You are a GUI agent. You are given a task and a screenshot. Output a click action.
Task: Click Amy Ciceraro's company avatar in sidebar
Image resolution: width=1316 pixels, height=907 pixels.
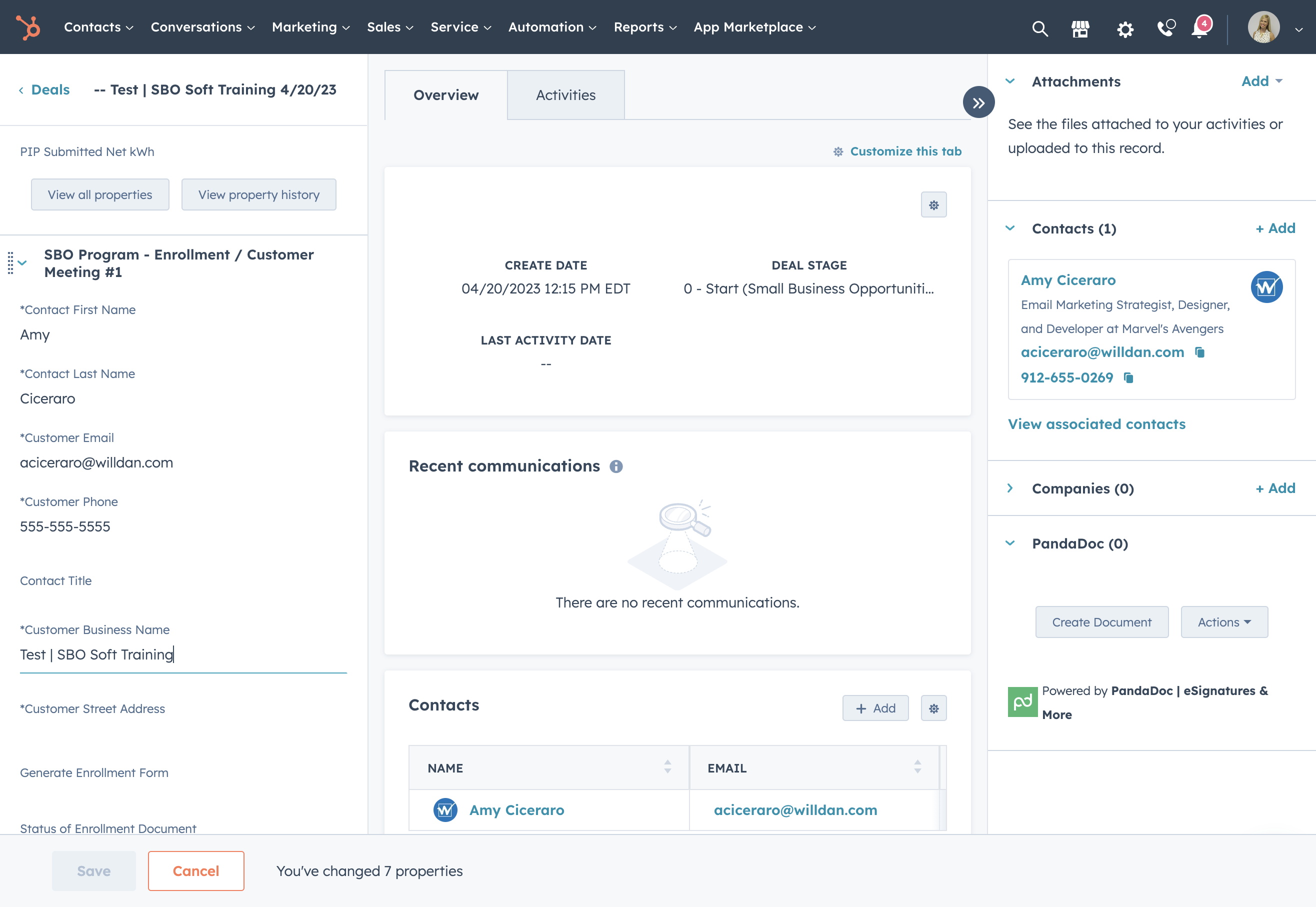point(1266,287)
